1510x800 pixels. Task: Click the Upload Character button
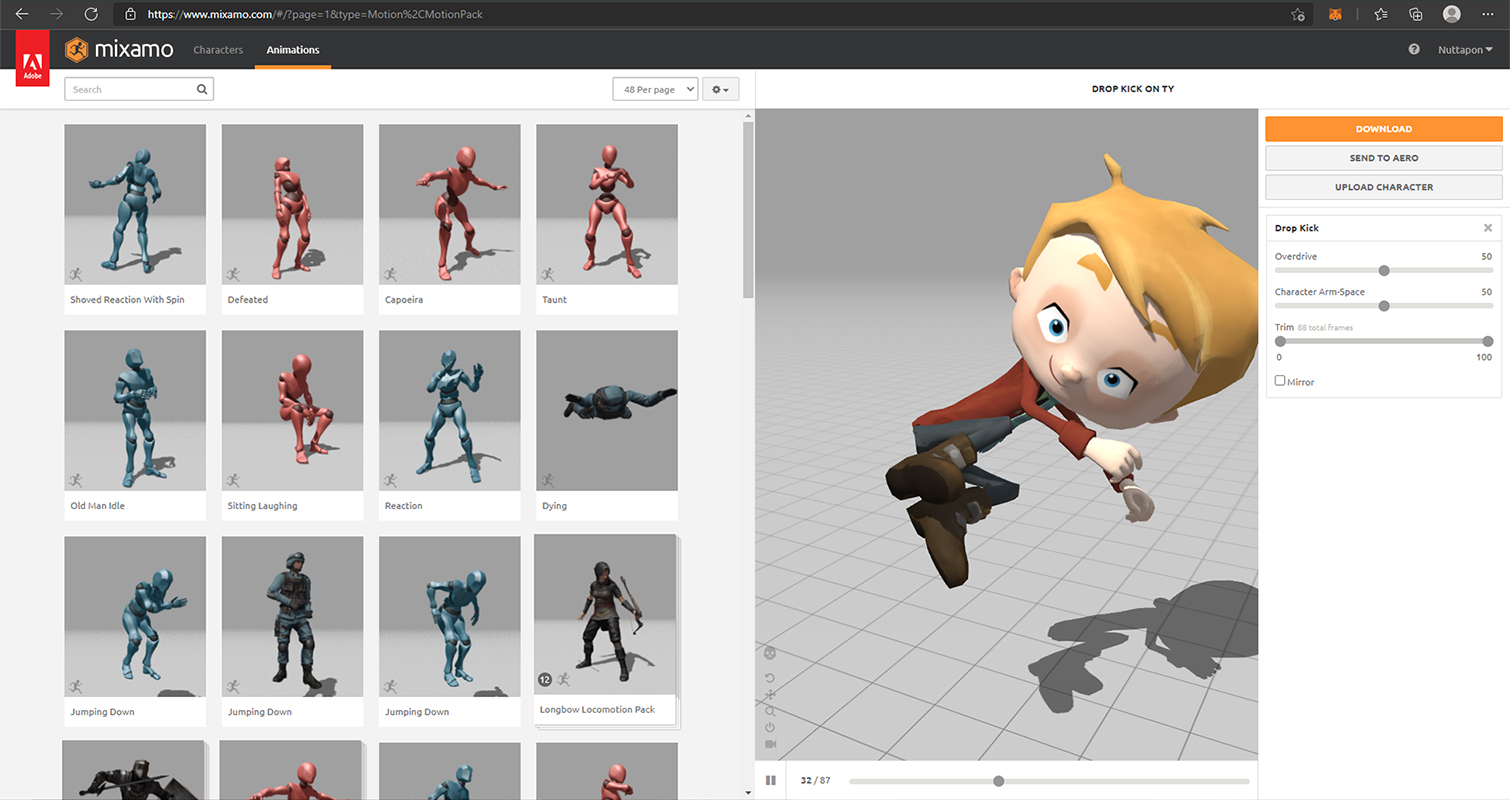click(1383, 187)
